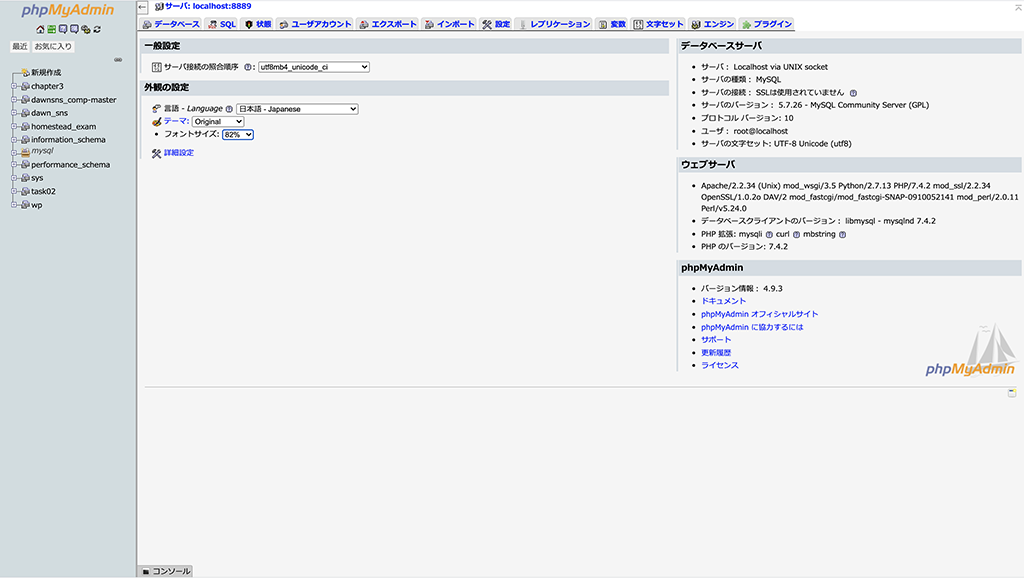Open font size dropdown showing 82%
The height and width of the screenshot is (578, 1024).
[x=238, y=135]
